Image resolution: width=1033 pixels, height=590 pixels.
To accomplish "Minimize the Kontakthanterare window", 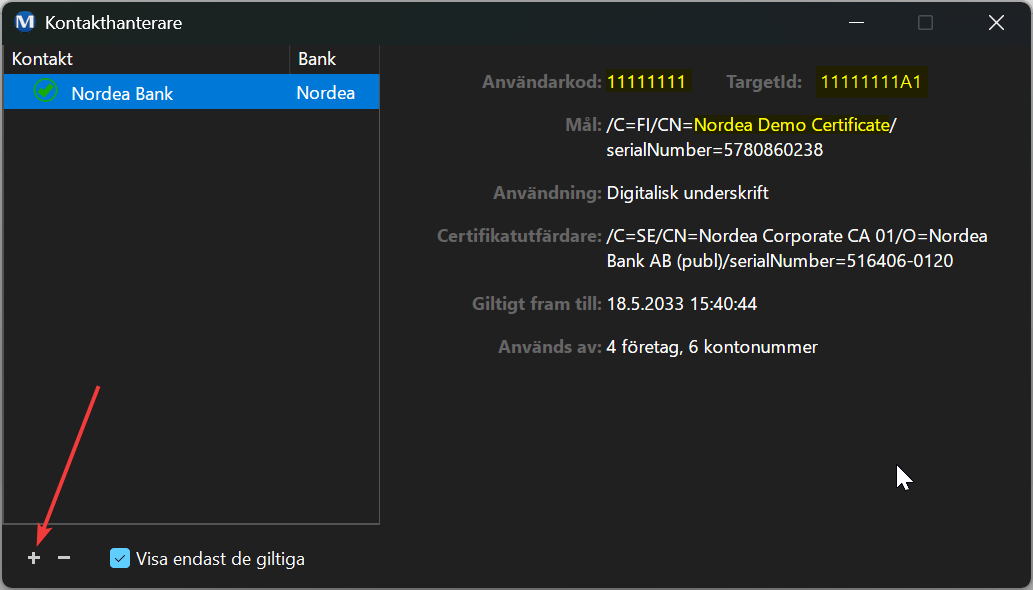I will 856,22.
